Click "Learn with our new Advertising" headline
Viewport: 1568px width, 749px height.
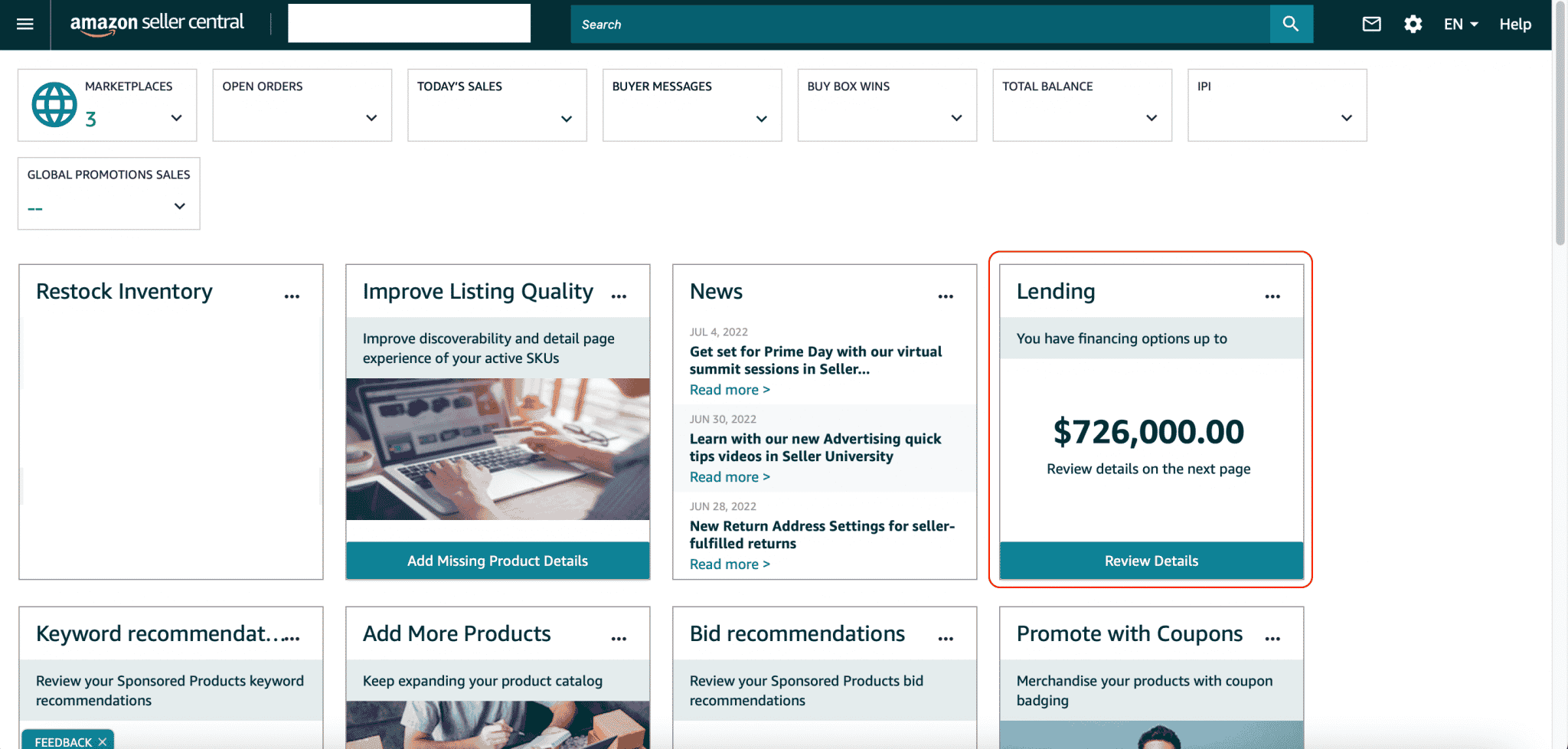tap(815, 447)
